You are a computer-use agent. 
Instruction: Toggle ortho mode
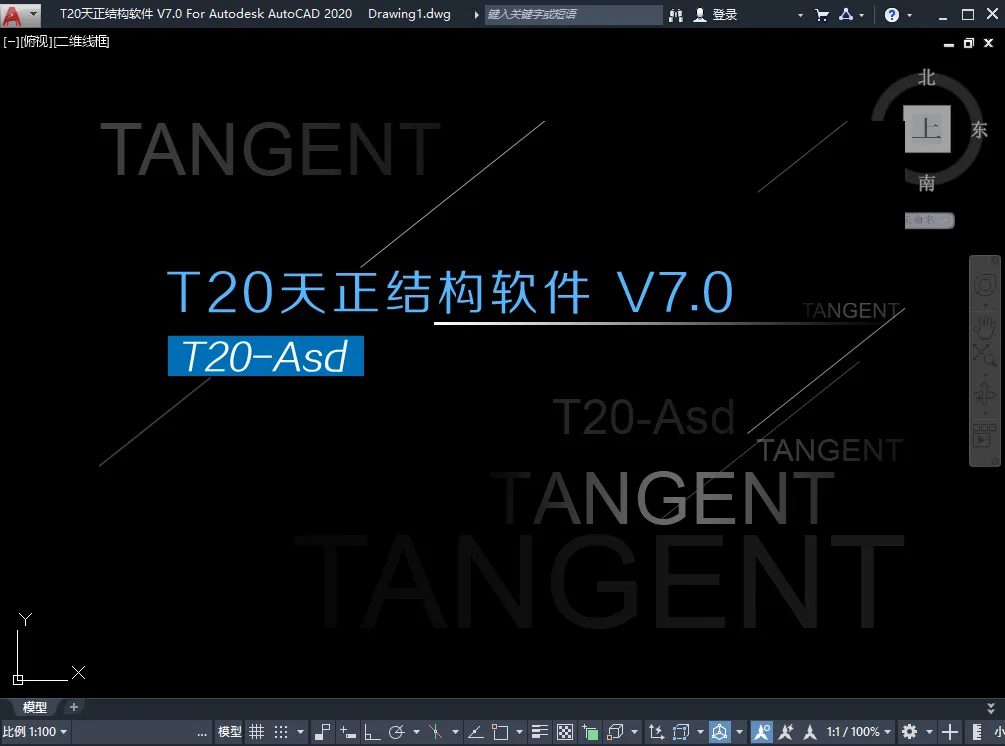click(372, 732)
